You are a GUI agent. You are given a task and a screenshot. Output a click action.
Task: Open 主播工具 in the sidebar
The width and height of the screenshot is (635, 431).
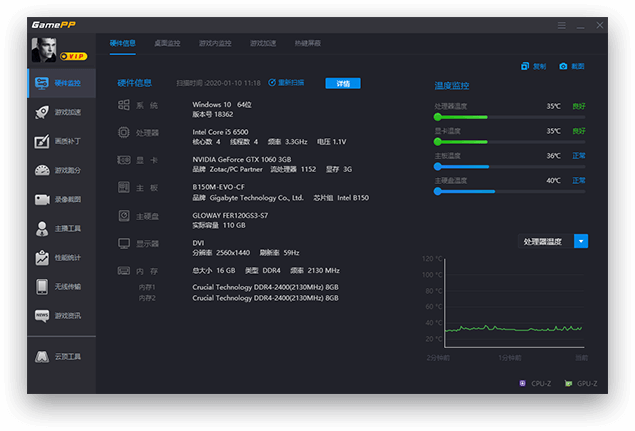(61, 228)
